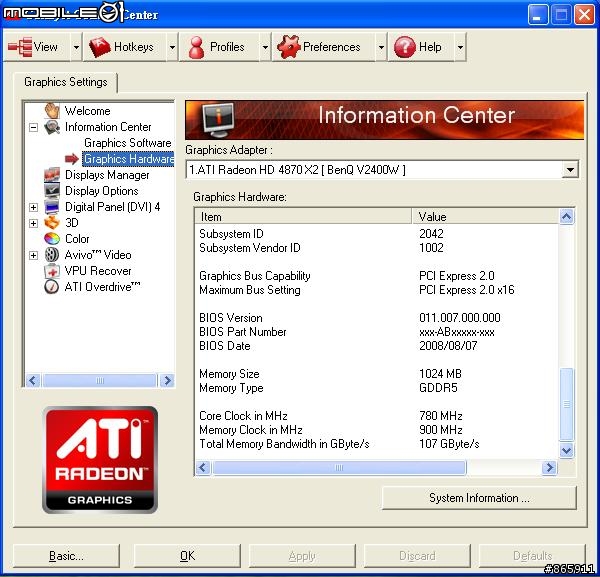The height and width of the screenshot is (577, 600).
Task: Open System Information button
Action: (x=479, y=498)
